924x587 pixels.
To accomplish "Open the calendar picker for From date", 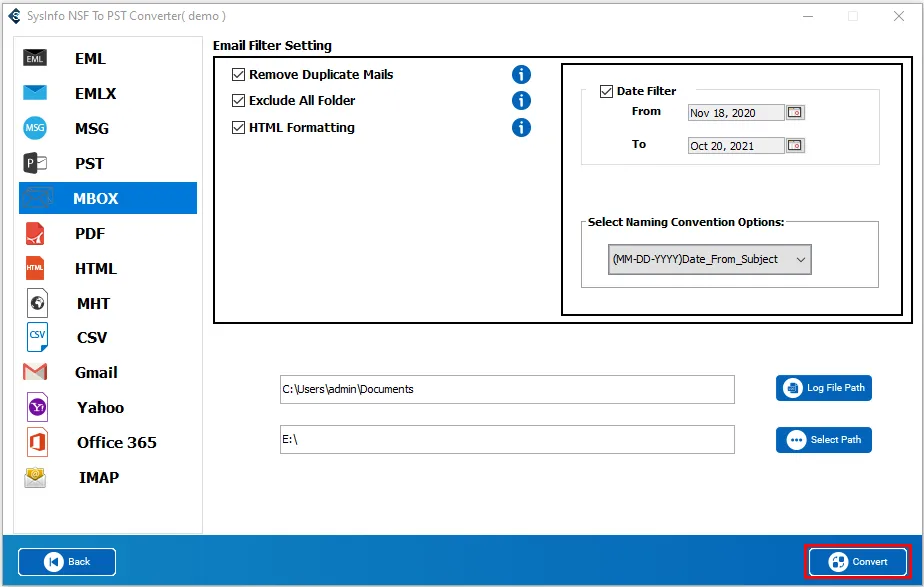I will click(x=795, y=113).
